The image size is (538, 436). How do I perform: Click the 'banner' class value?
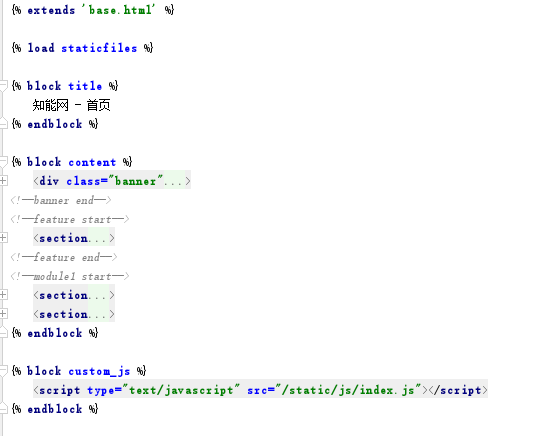[136, 181]
